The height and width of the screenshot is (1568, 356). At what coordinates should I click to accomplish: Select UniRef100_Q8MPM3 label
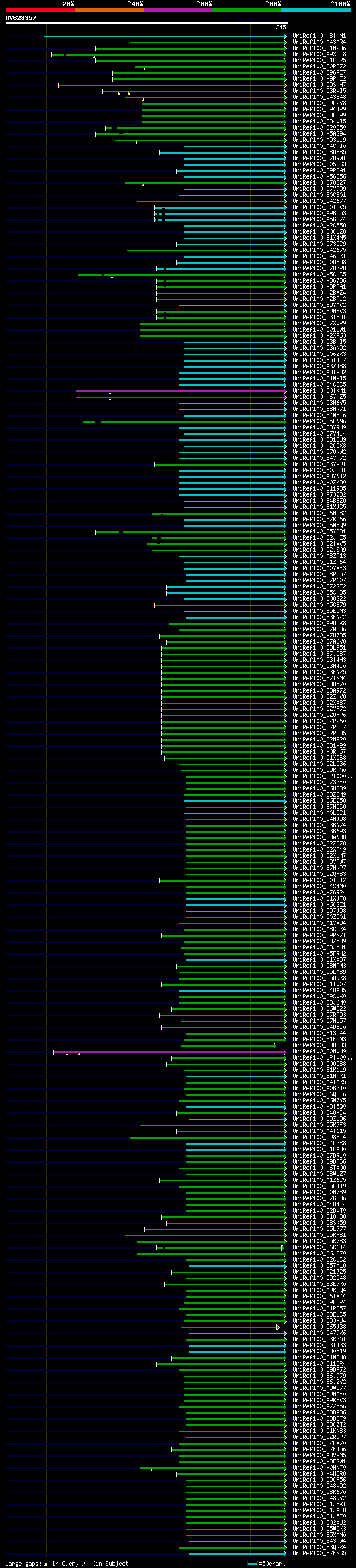(319, 966)
